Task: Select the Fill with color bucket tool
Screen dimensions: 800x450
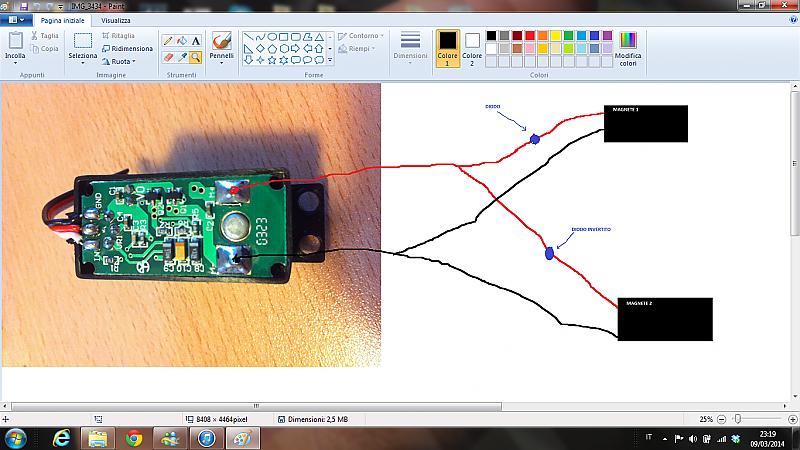Action: pyautogui.click(x=182, y=41)
